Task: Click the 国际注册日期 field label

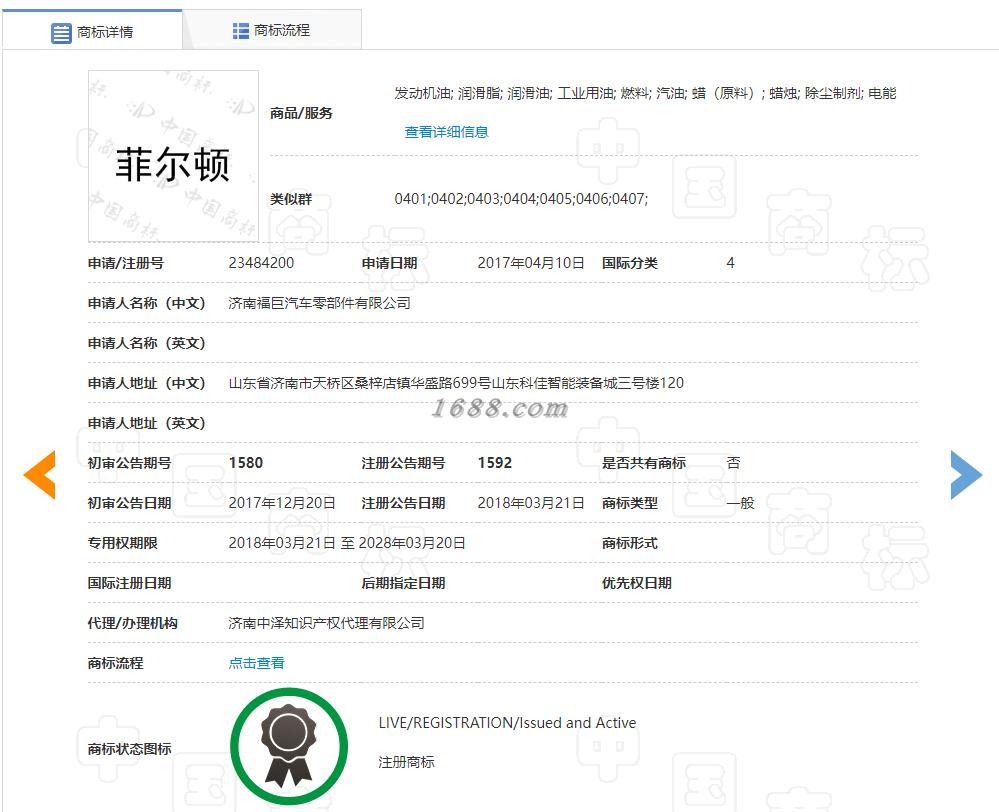Action: point(129,583)
